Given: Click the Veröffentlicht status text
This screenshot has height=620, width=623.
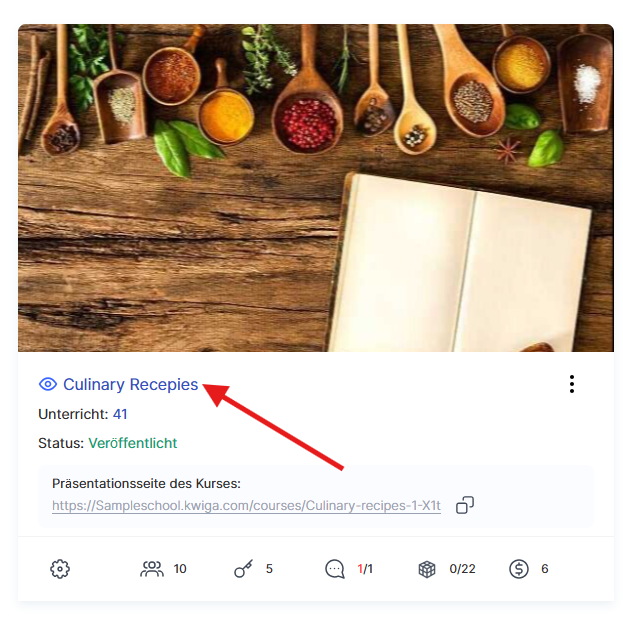Looking at the screenshot, I should tap(133, 443).
